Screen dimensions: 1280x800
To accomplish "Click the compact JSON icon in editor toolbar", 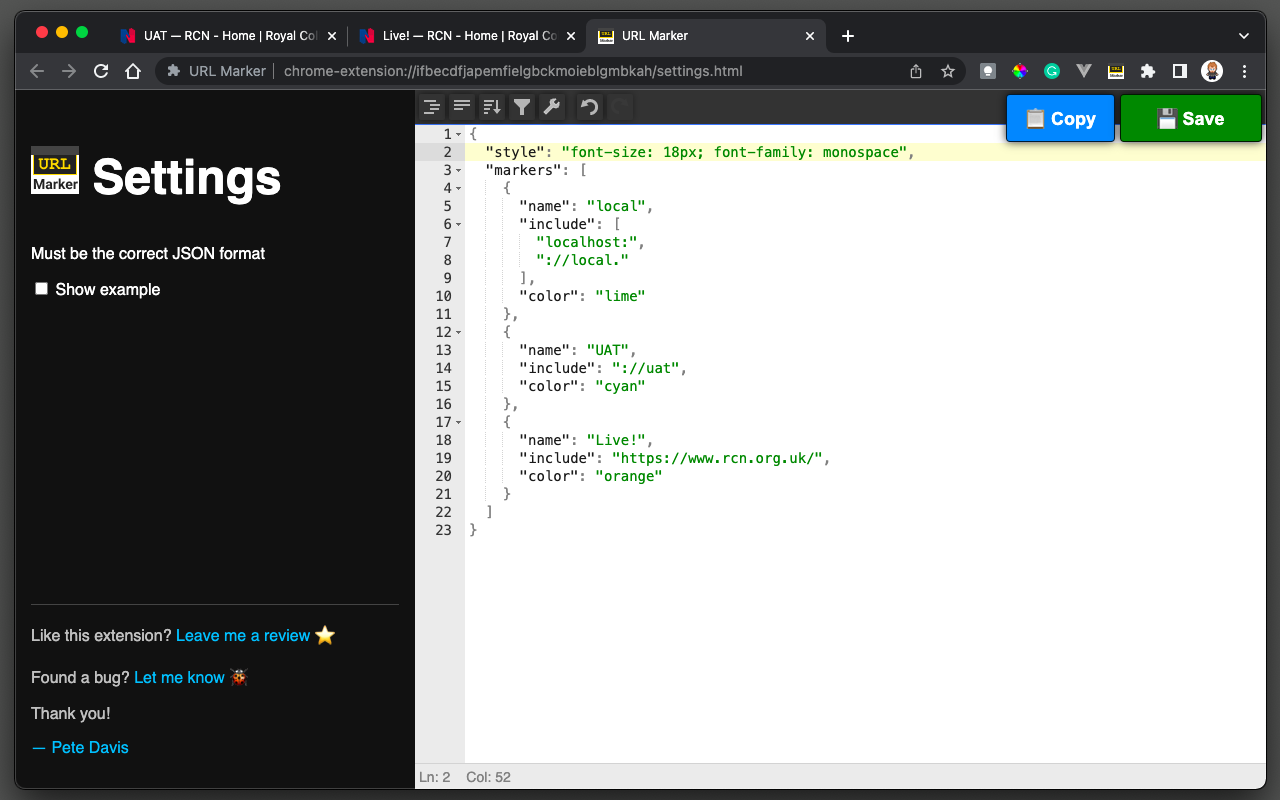I will 462,107.
